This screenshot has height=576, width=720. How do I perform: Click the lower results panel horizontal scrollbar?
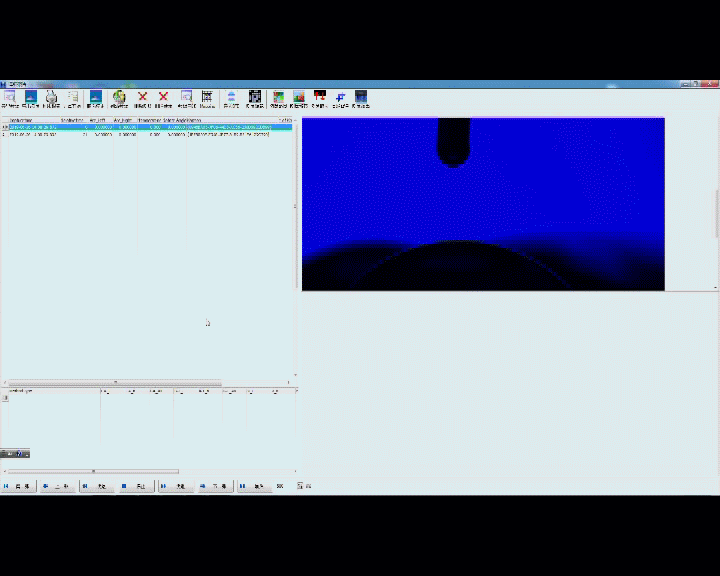coord(93,471)
